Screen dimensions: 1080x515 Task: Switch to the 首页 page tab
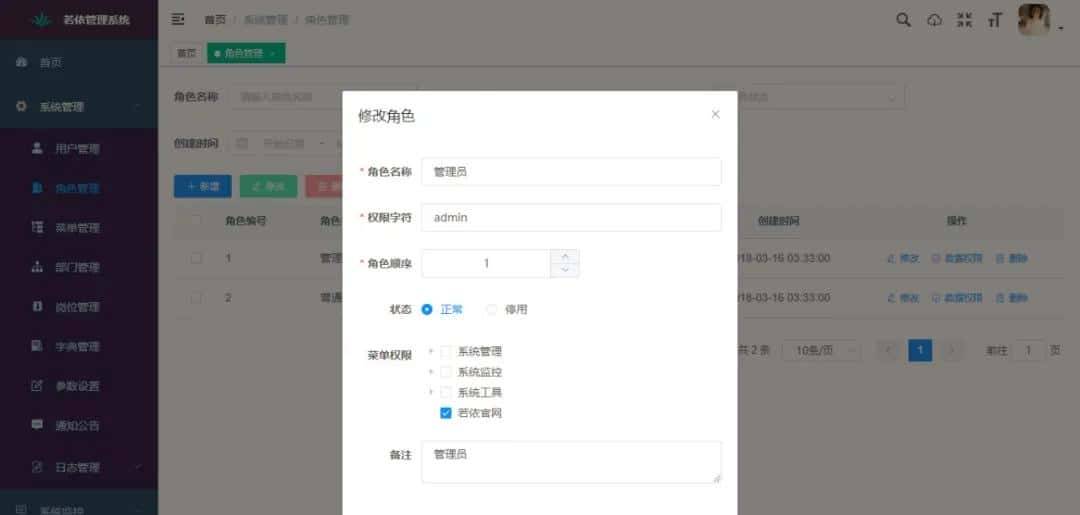point(186,53)
